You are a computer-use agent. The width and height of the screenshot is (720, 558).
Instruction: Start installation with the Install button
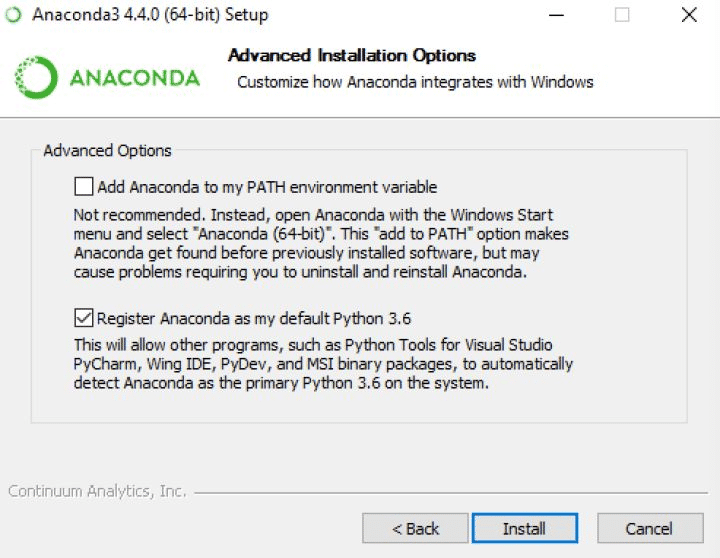tap(524, 528)
